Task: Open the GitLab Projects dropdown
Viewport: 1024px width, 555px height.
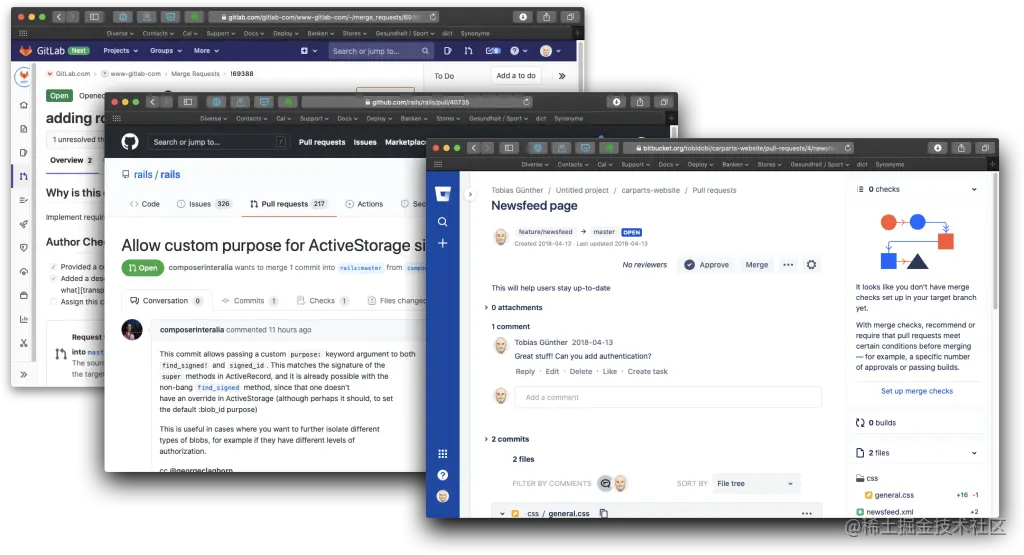Action: pyautogui.click(x=121, y=50)
